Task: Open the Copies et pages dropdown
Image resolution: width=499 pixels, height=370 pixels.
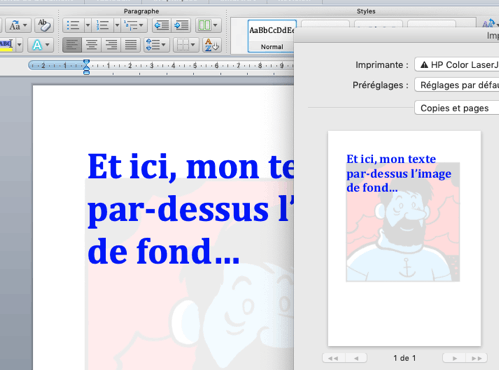Action: pos(457,108)
